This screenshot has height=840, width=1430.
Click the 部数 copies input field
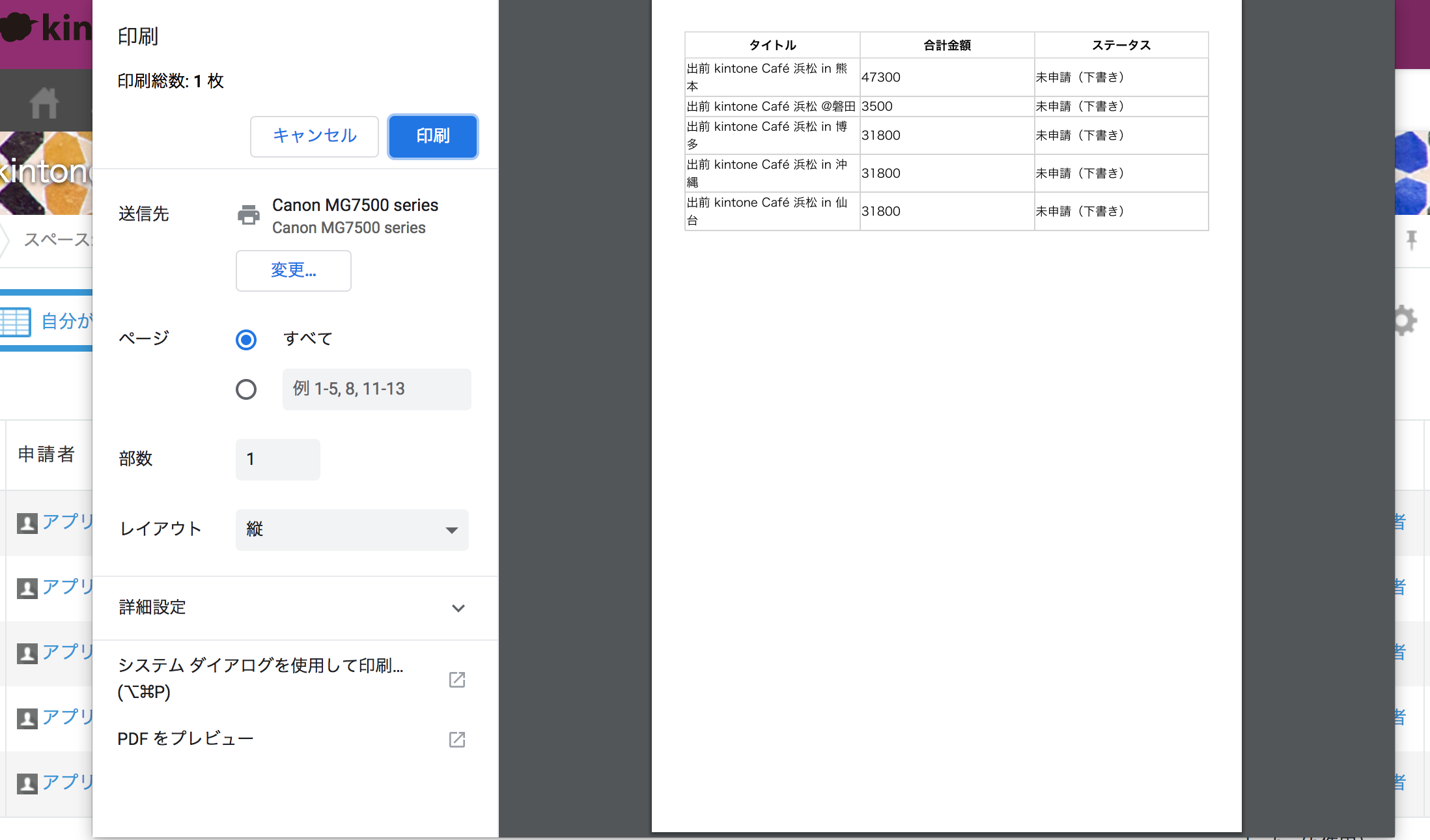(277, 459)
